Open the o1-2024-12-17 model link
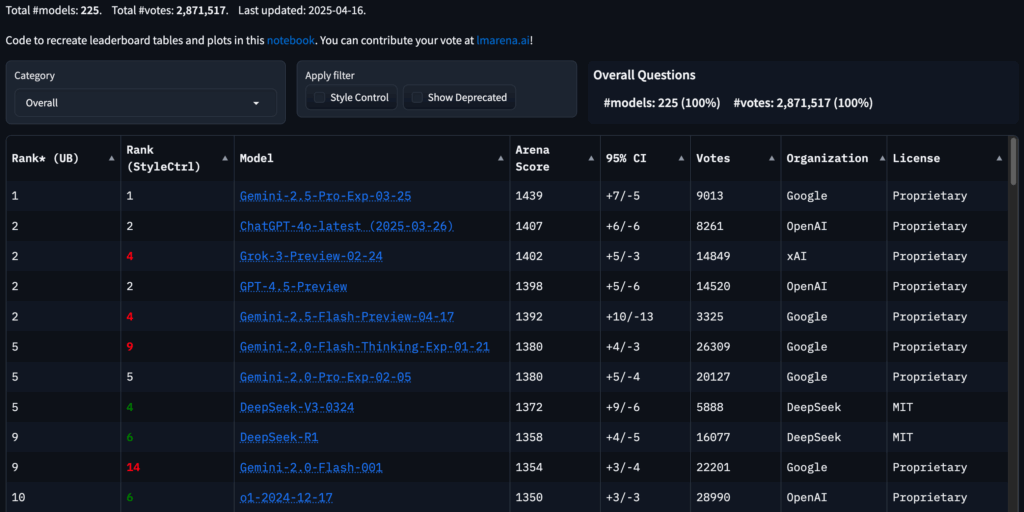Screen dimensions: 1024x512 click(x=286, y=498)
